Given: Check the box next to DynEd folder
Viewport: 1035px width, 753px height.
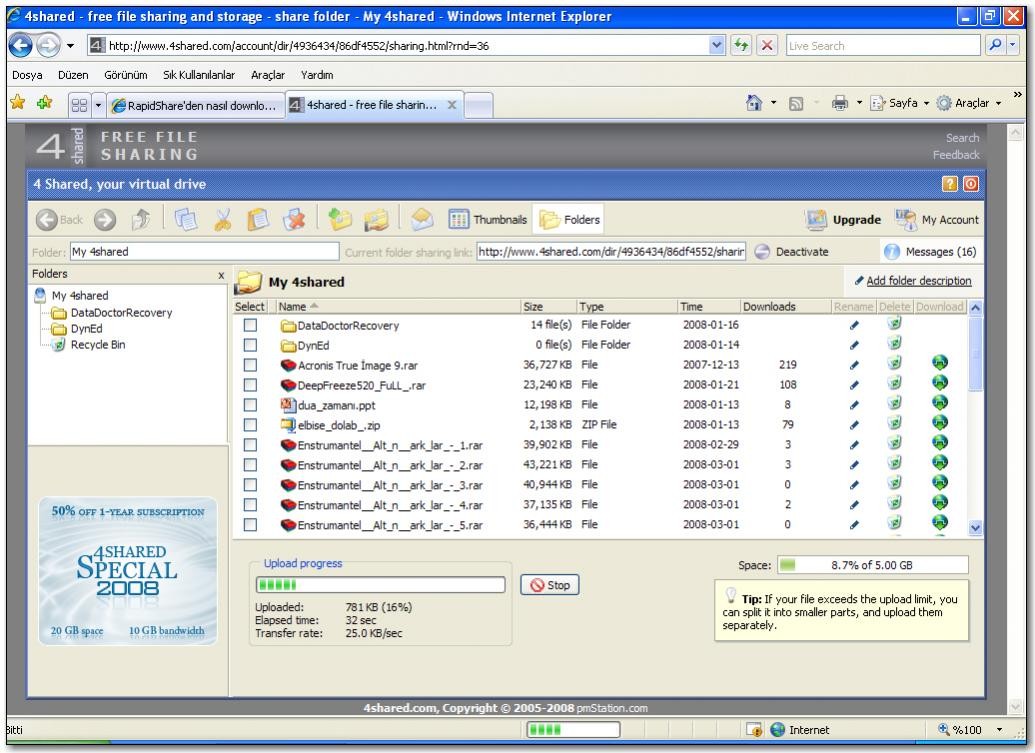Looking at the screenshot, I should [x=251, y=345].
